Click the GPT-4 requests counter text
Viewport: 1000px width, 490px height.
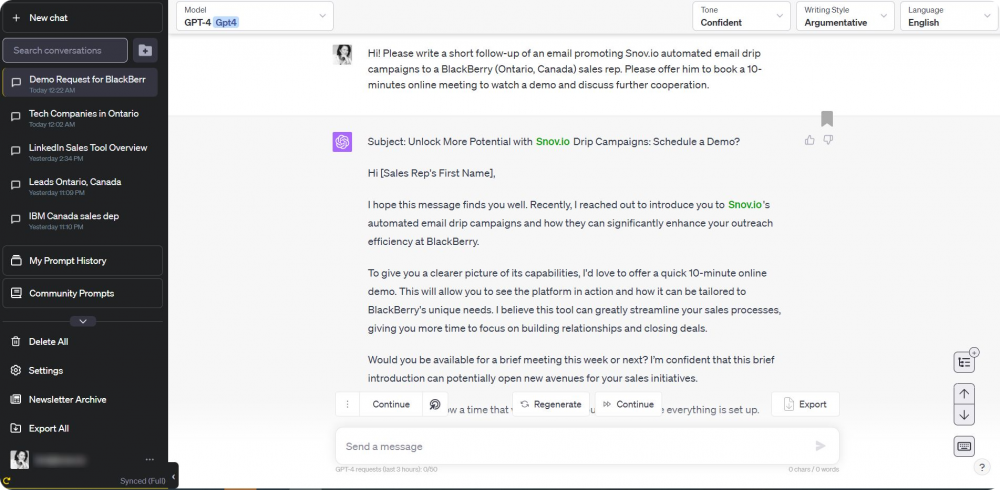386,470
